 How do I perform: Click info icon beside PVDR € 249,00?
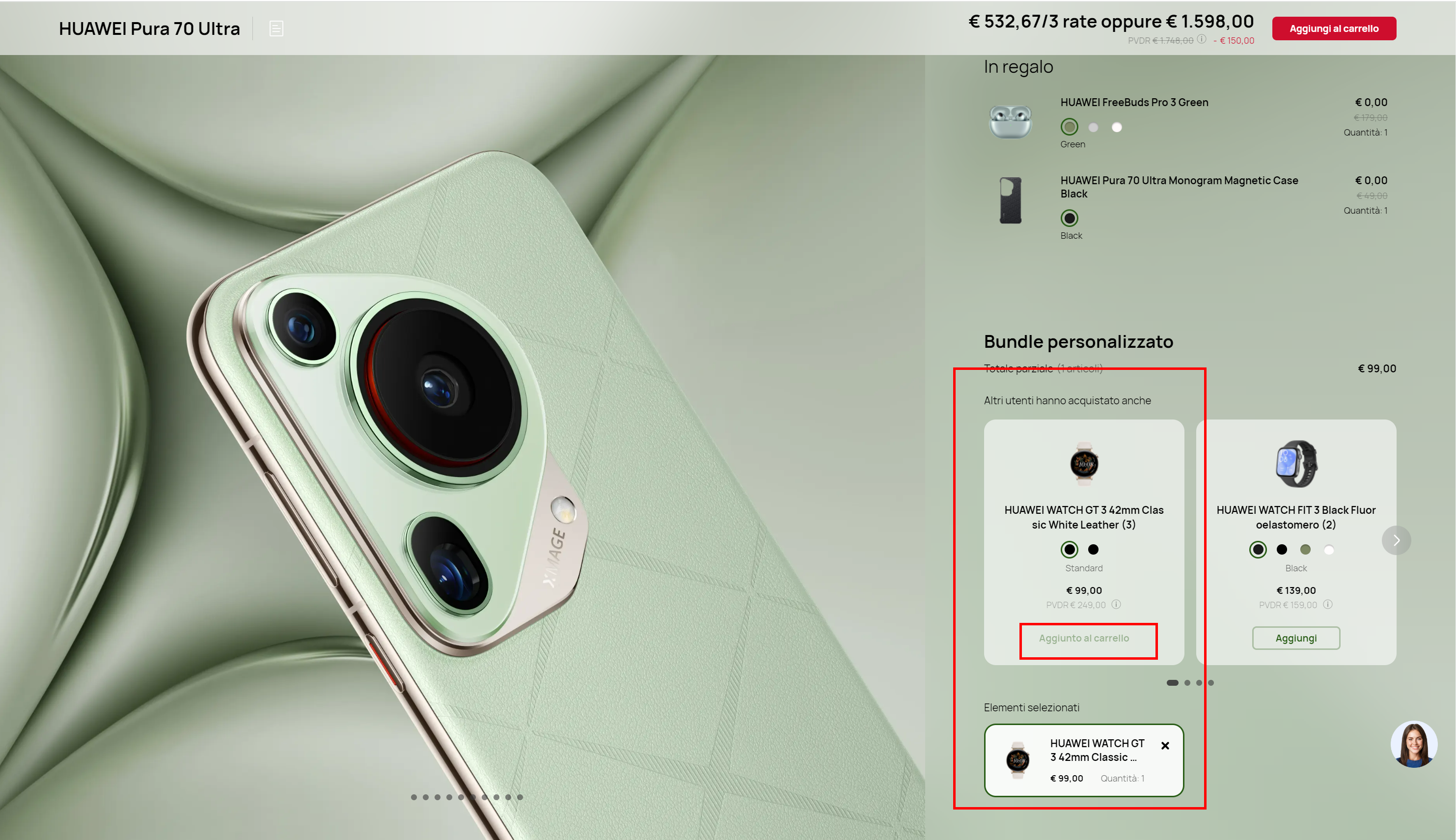(1116, 605)
